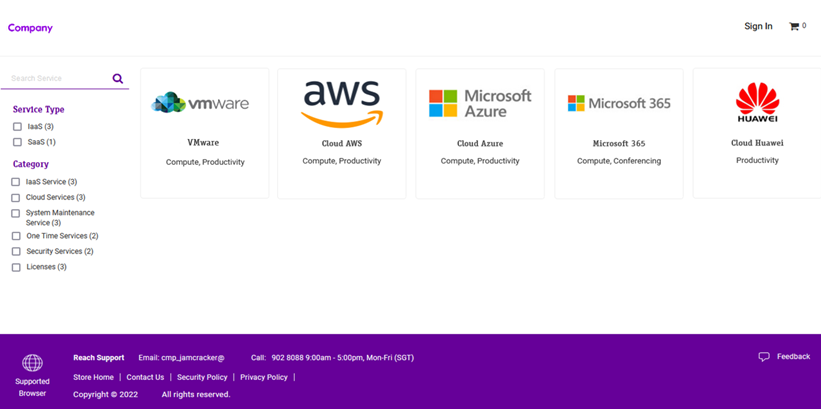Tick the Cloud Services (3) checkbox
The width and height of the screenshot is (821, 409).
16,197
